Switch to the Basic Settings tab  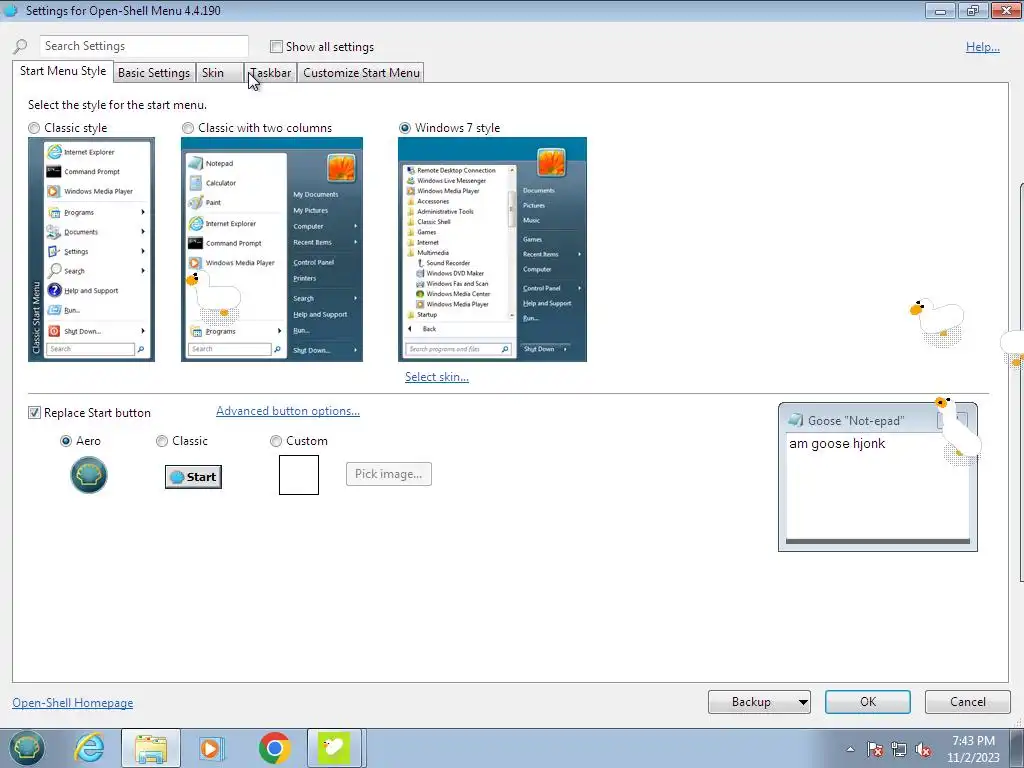[154, 72]
